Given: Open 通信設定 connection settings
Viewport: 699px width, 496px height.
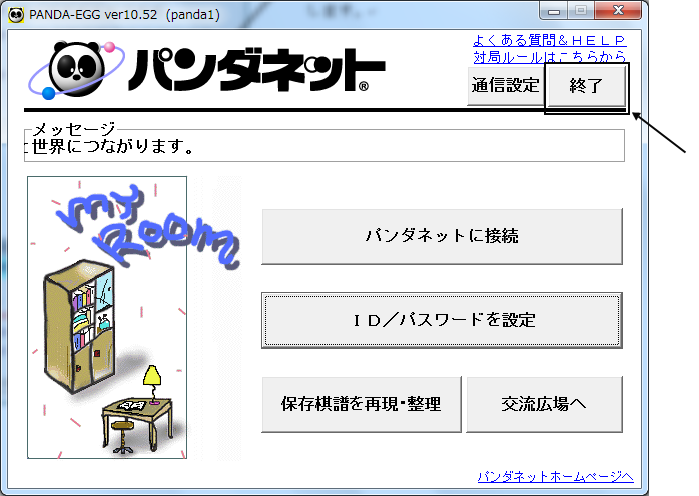Looking at the screenshot, I should (506, 86).
